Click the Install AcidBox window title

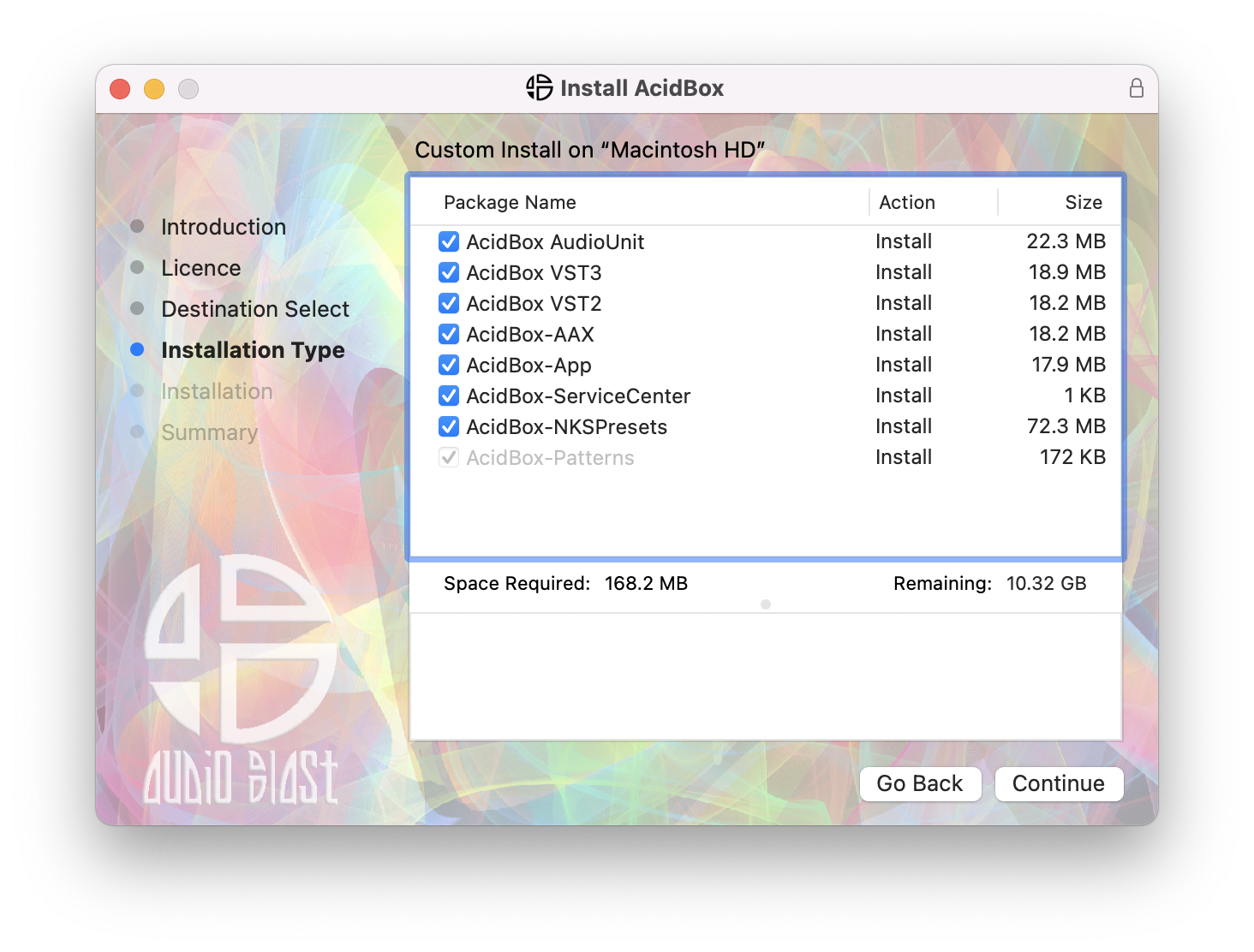click(x=642, y=88)
